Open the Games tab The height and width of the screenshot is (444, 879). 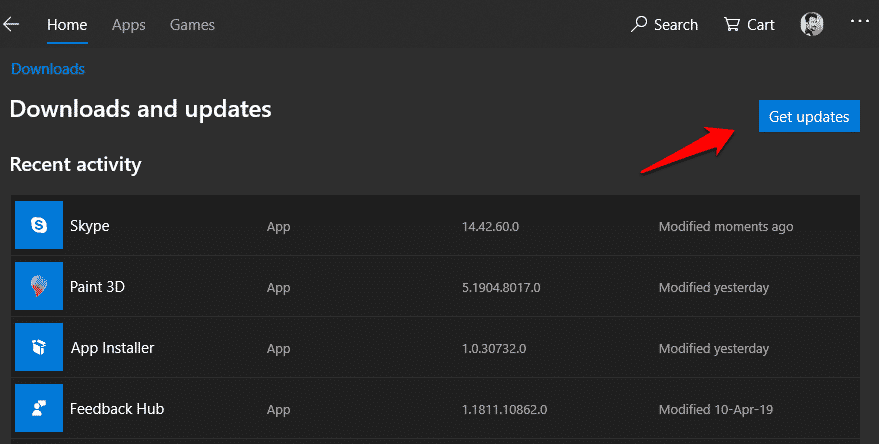pos(192,24)
